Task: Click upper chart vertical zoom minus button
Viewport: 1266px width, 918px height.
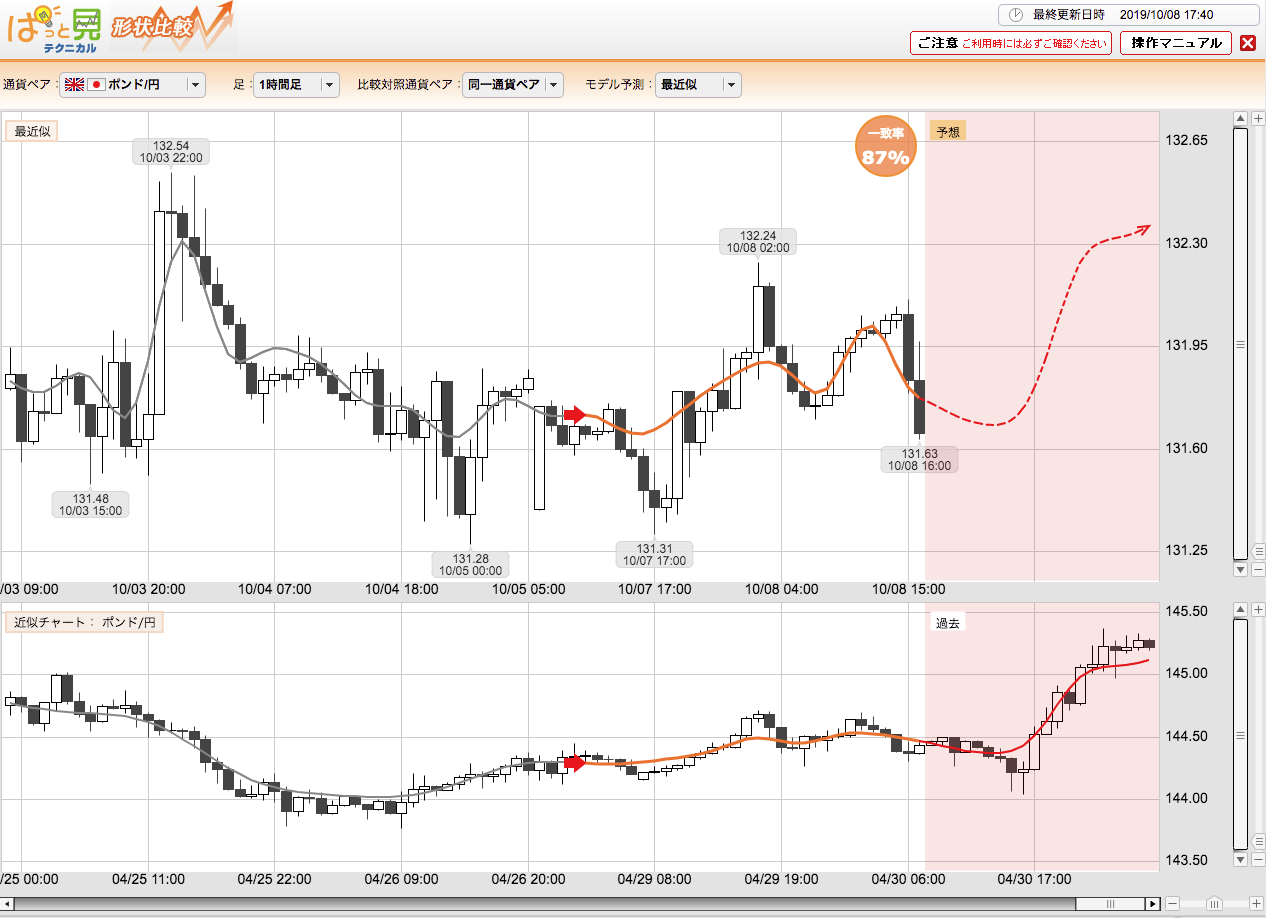Action: [x=1258, y=570]
